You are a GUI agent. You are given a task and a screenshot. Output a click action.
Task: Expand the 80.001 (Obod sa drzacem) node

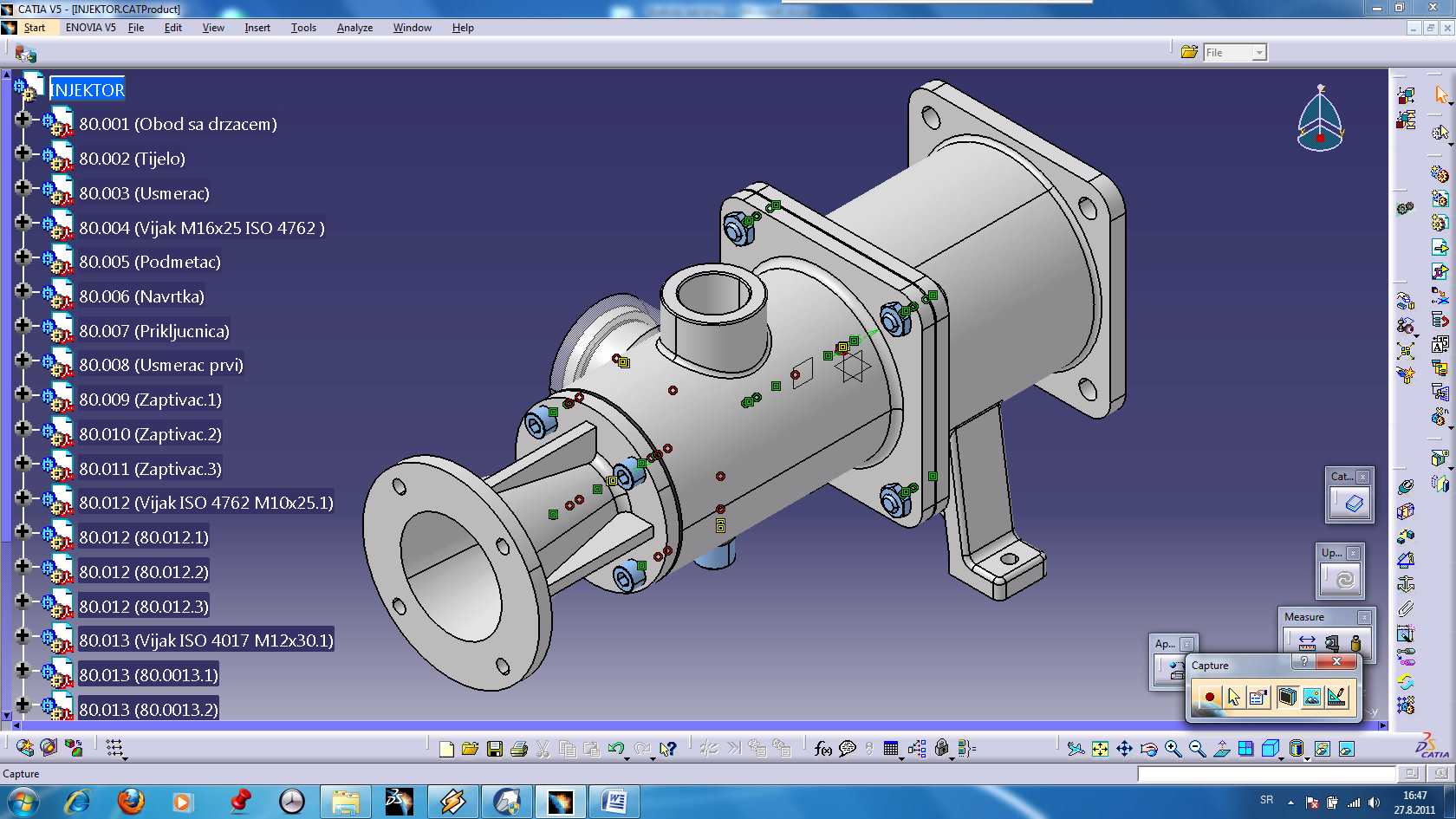tap(23, 120)
